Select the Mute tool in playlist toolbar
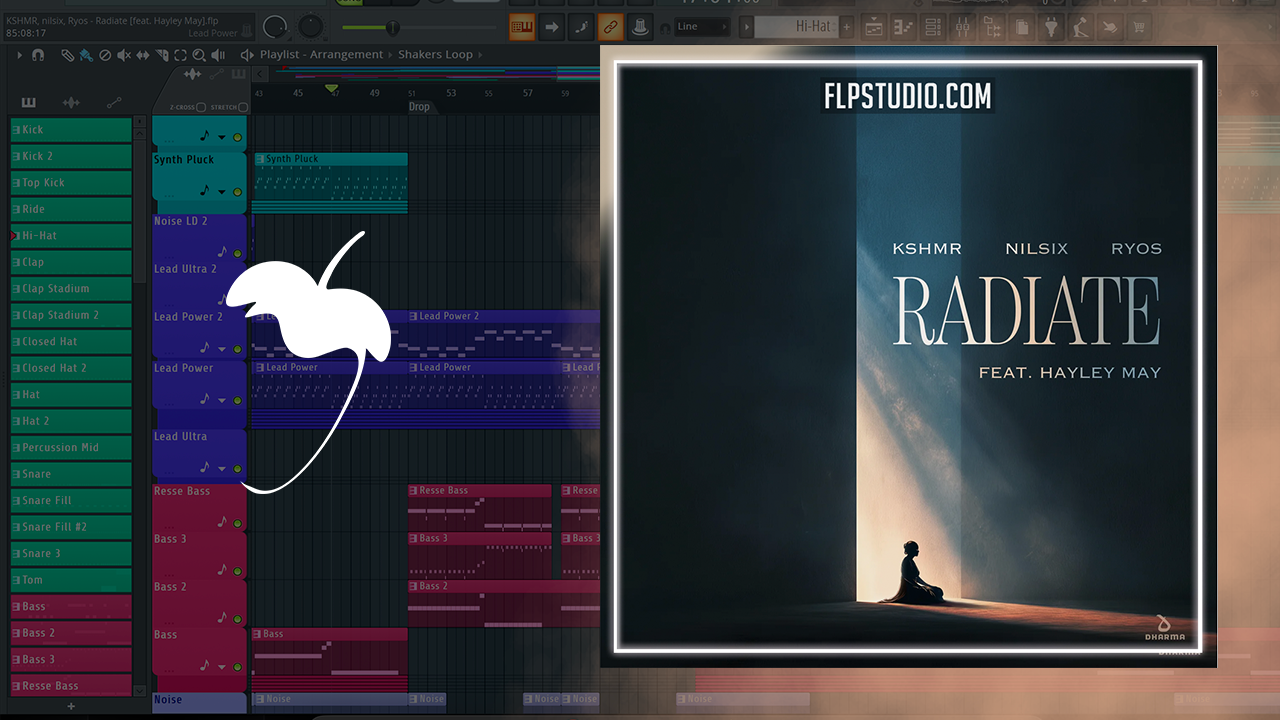This screenshot has height=720, width=1280. (x=122, y=55)
